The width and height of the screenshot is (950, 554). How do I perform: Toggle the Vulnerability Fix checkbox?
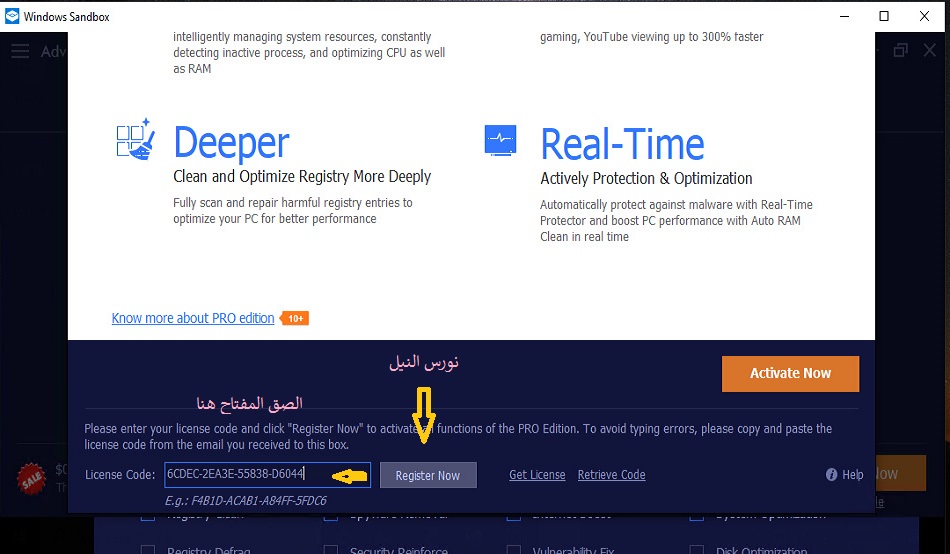(x=514, y=550)
